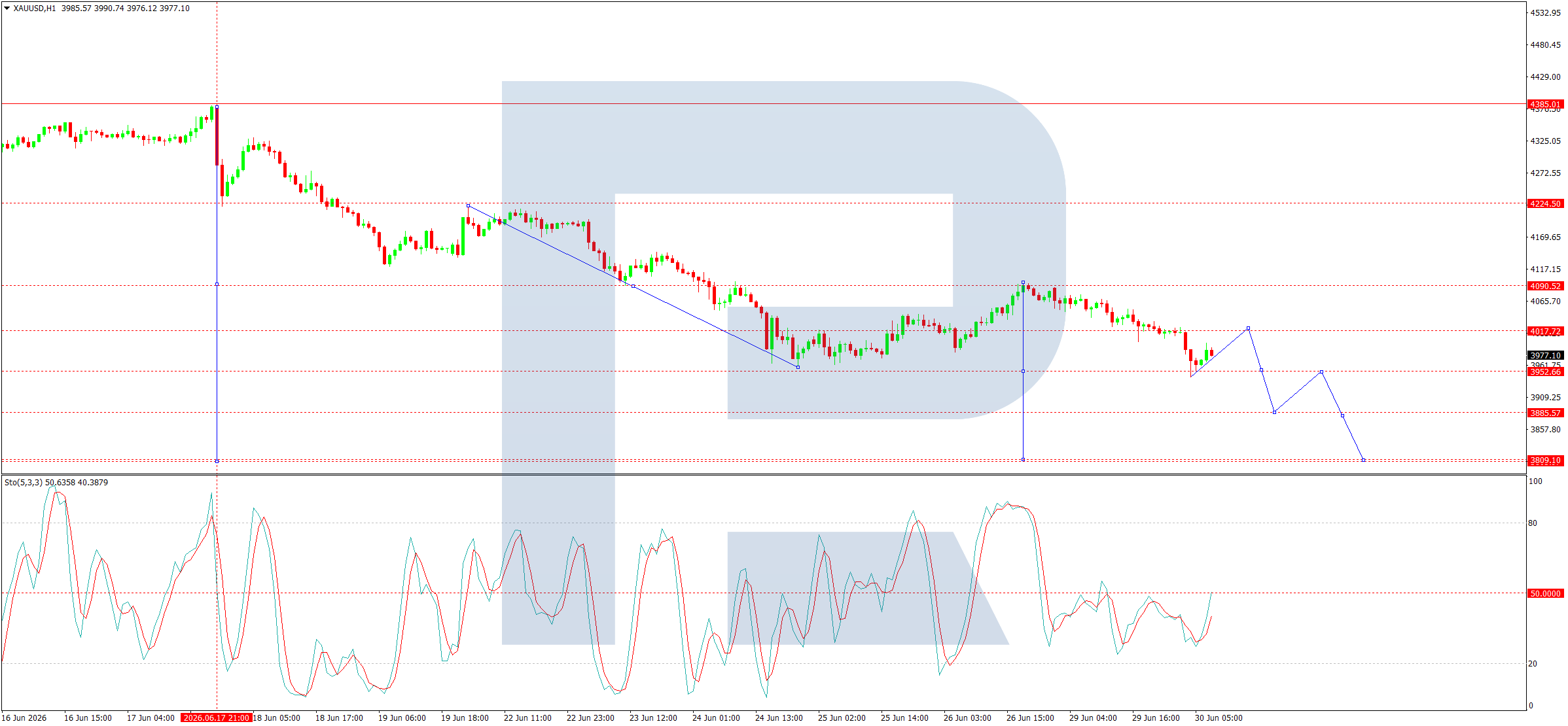
Task: Click the 30 Jun 05:00 time axis label
Action: point(1219,717)
